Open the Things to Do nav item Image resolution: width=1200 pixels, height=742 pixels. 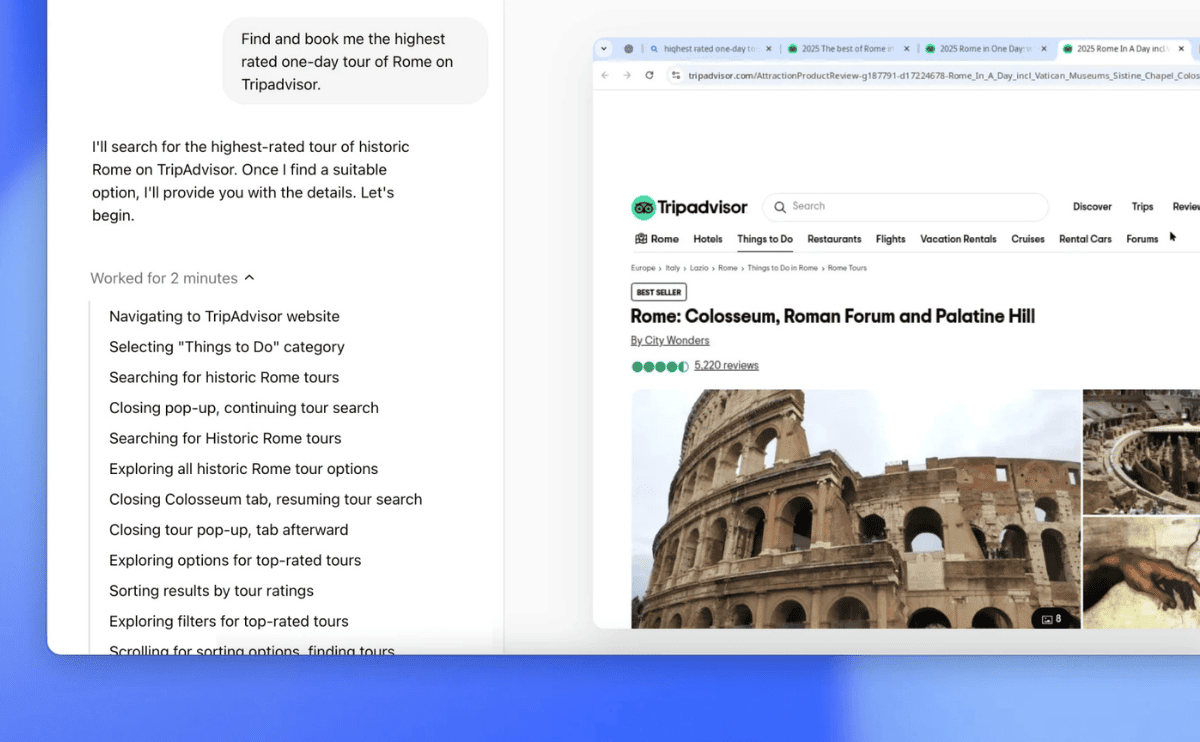pyautogui.click(x=765, y=239)
